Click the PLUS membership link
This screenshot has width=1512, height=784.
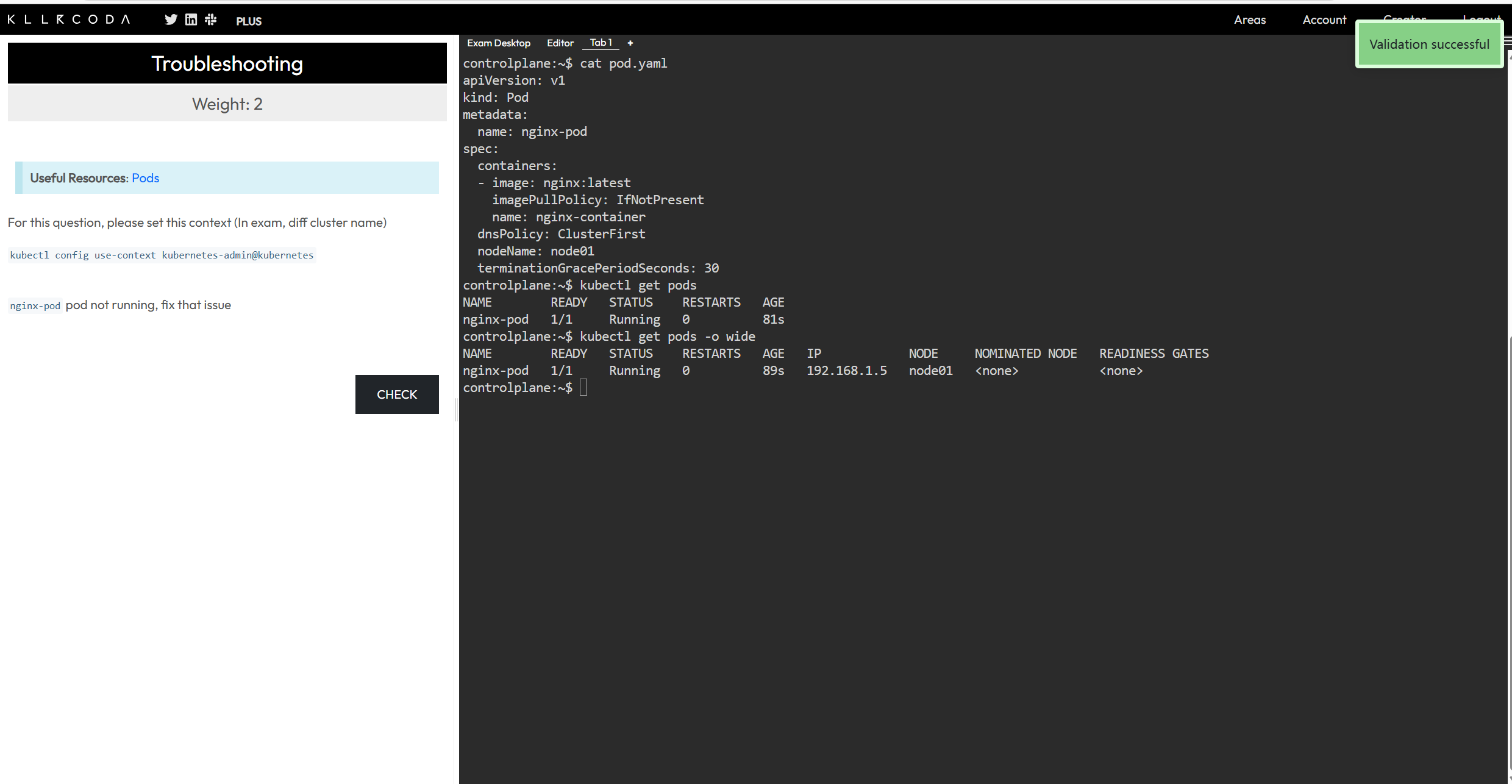tap(249, 21)
